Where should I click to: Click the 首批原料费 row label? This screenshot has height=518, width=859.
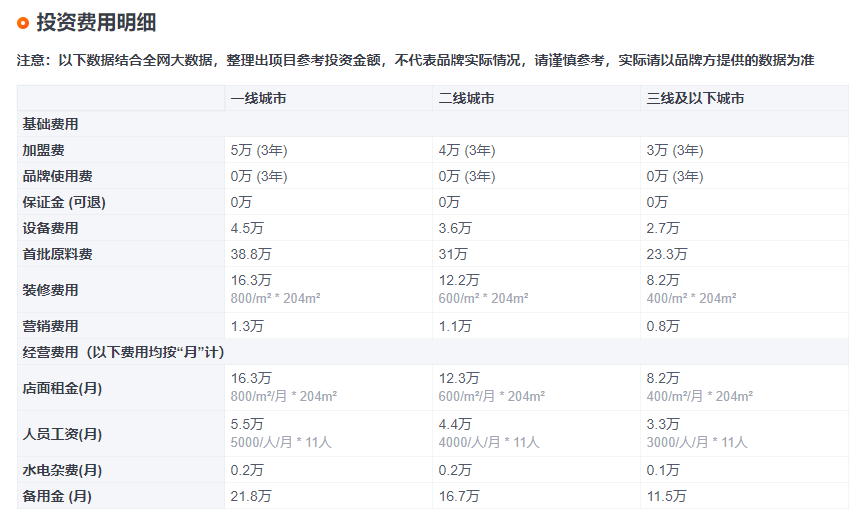(x=57, y=254)
